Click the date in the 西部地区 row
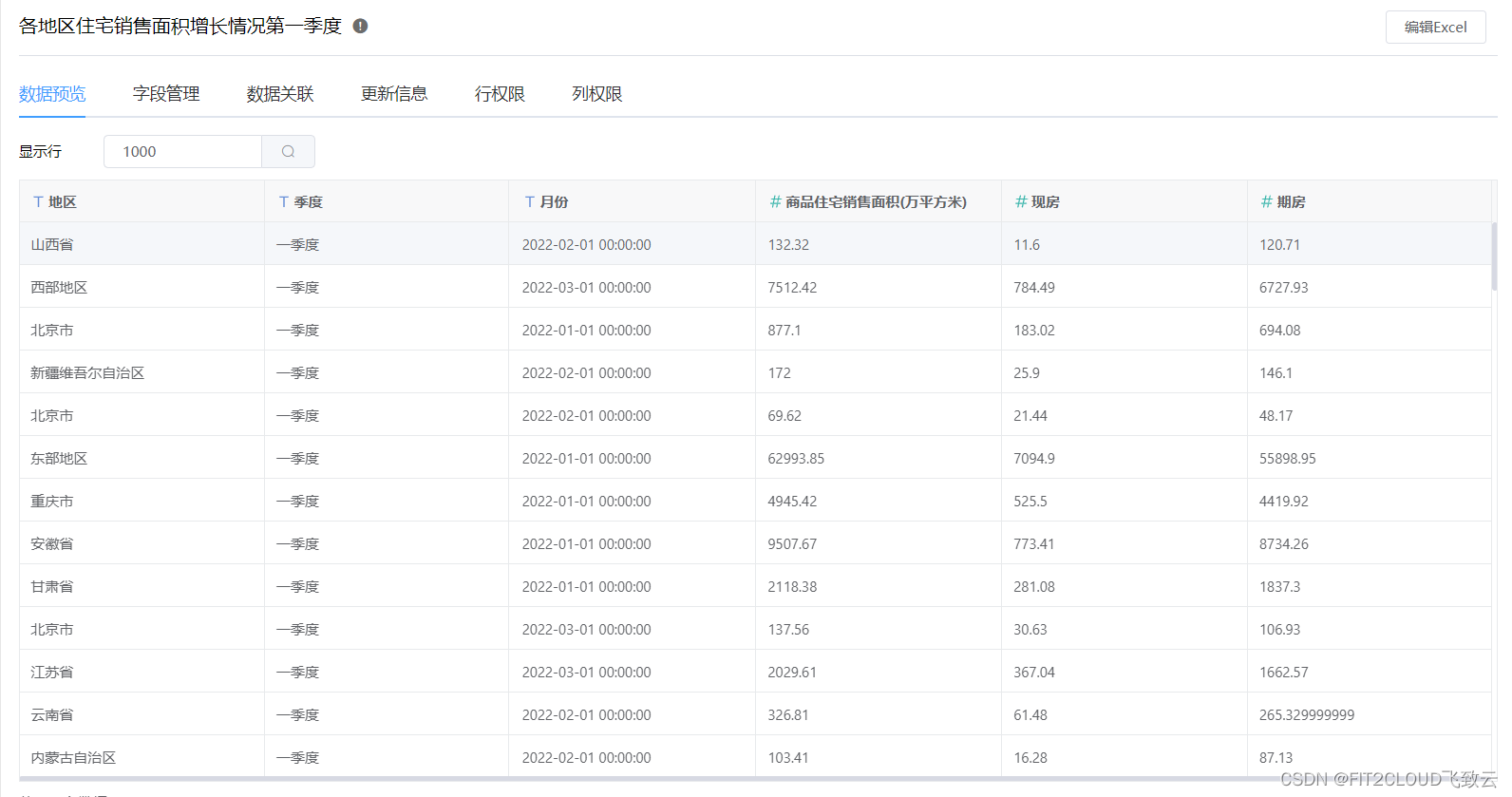The height and width of the screenshot is (797, 1512). pyautogui.click(x=586, y=287)
